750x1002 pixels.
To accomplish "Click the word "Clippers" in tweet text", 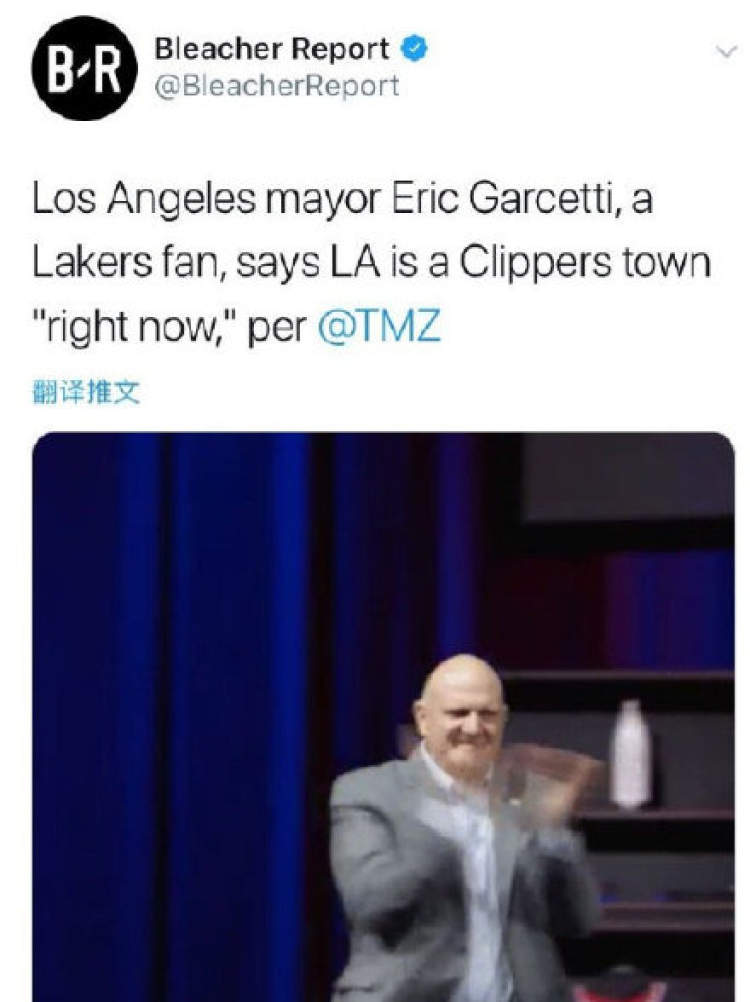I will (535, 263).
